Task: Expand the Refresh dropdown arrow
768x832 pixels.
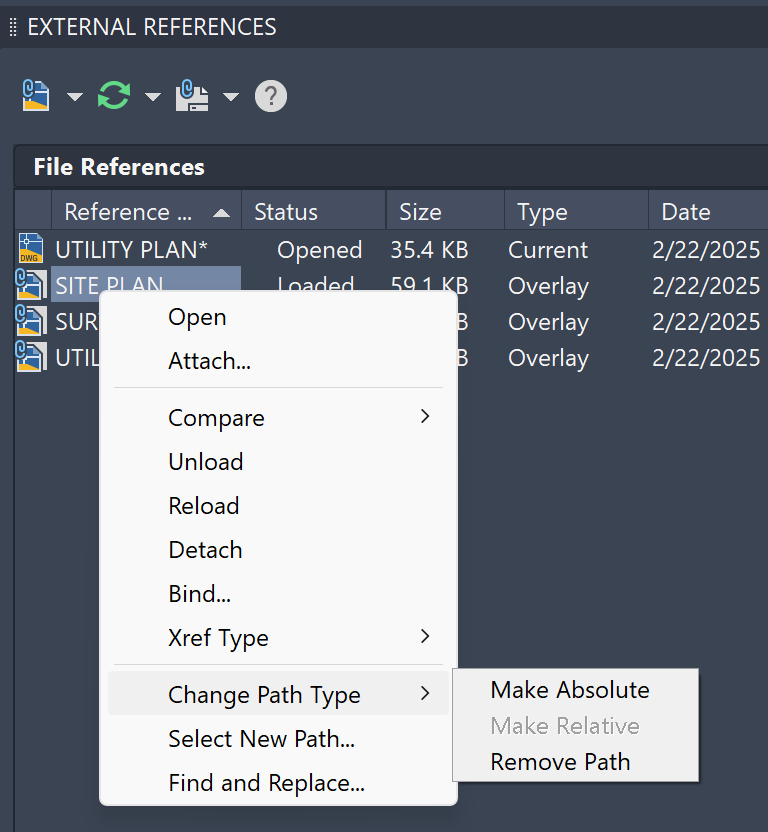Action: click(152, 97)
